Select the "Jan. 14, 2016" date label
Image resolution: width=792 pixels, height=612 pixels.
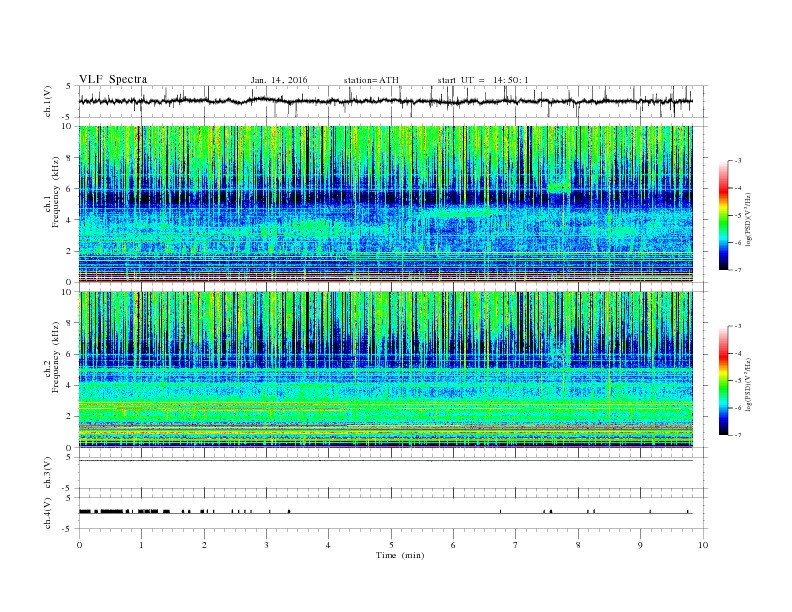279,80
